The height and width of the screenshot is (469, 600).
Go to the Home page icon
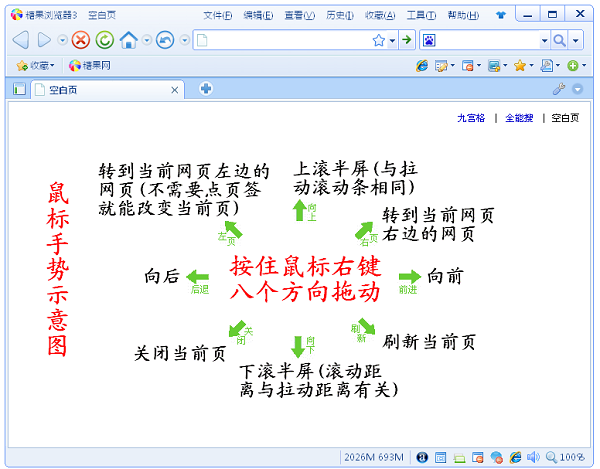tap(128, 40)
